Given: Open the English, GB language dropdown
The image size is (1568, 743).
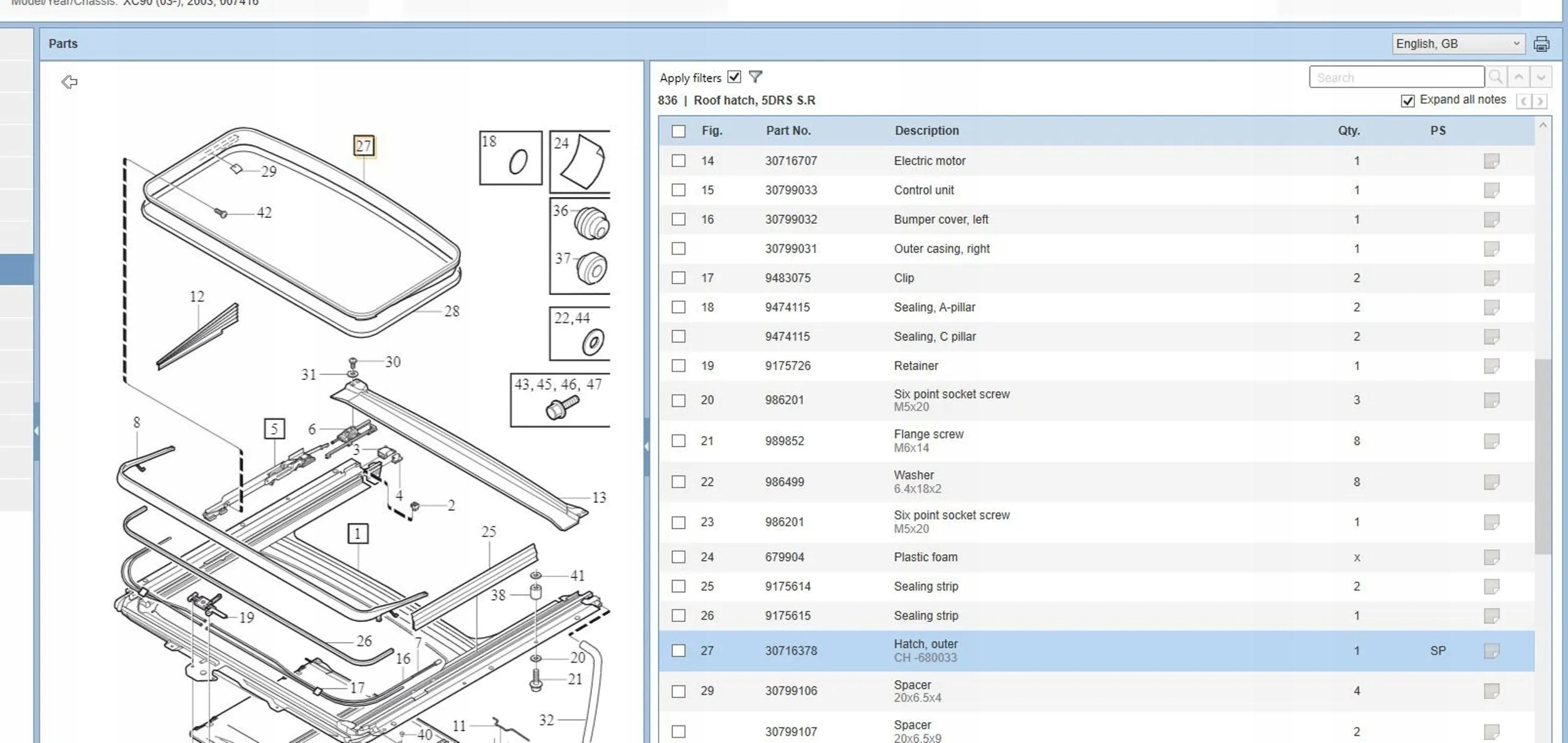Looking at the screenshot, I should (x=1458, y=44).
